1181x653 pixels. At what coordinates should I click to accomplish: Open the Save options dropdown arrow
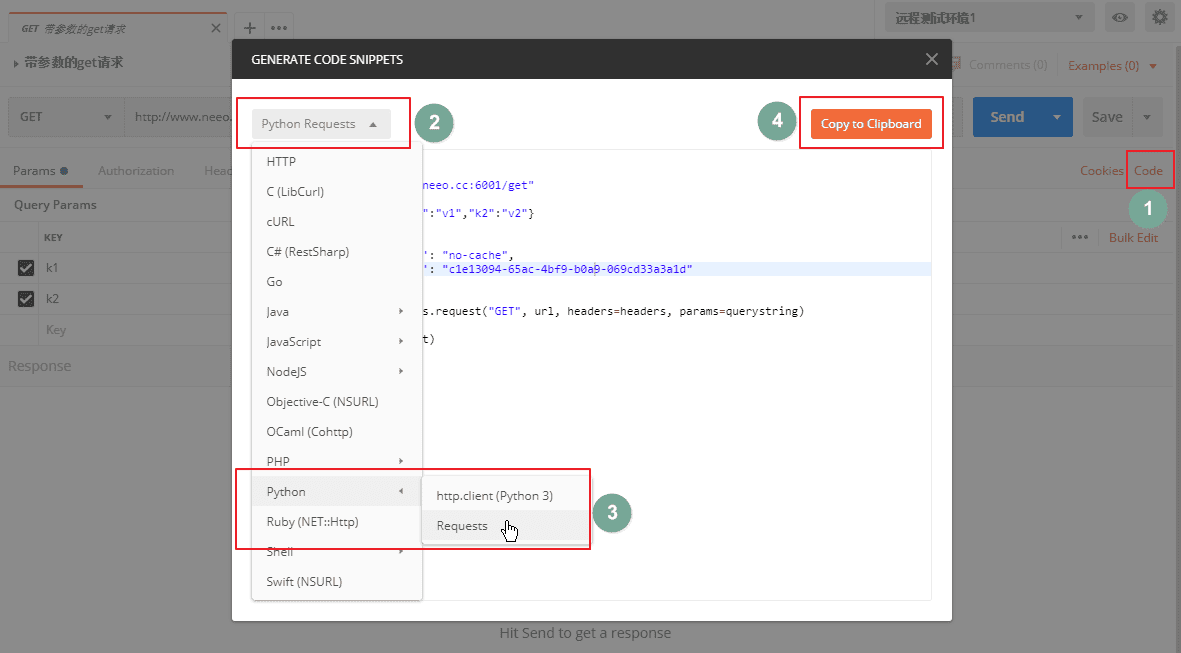tap(1147, 117)
